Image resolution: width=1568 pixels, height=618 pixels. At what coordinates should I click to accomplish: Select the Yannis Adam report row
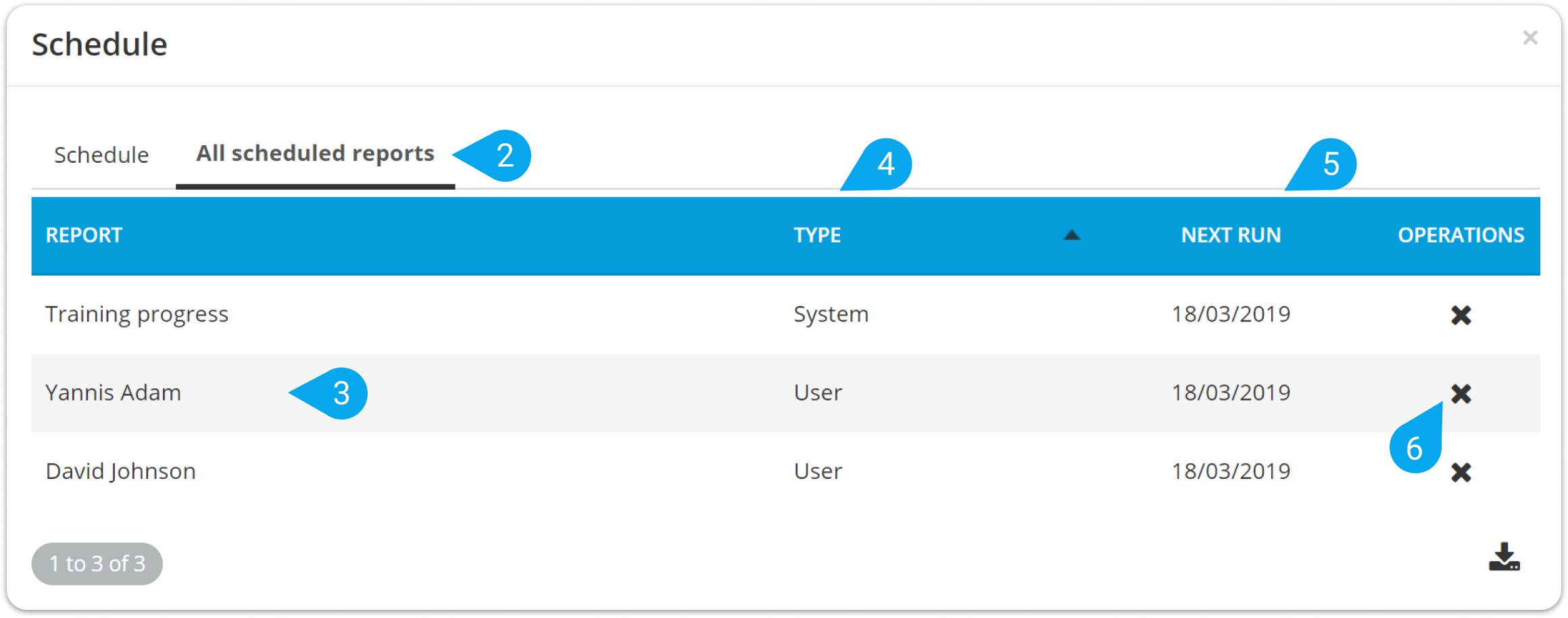coord(114,393)
